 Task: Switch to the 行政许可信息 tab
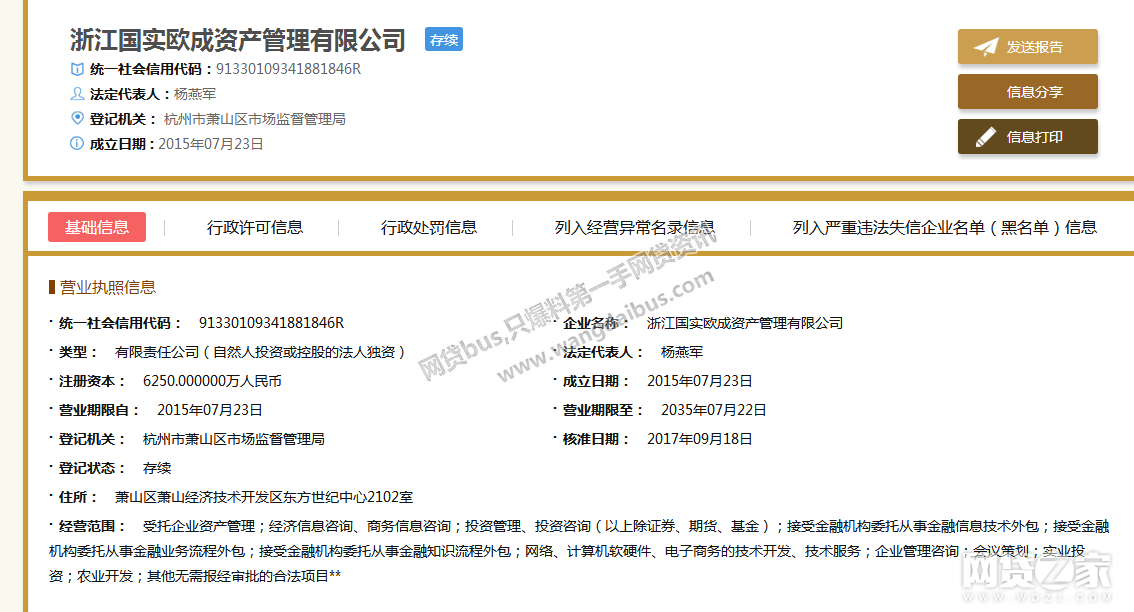pos(255,227)
